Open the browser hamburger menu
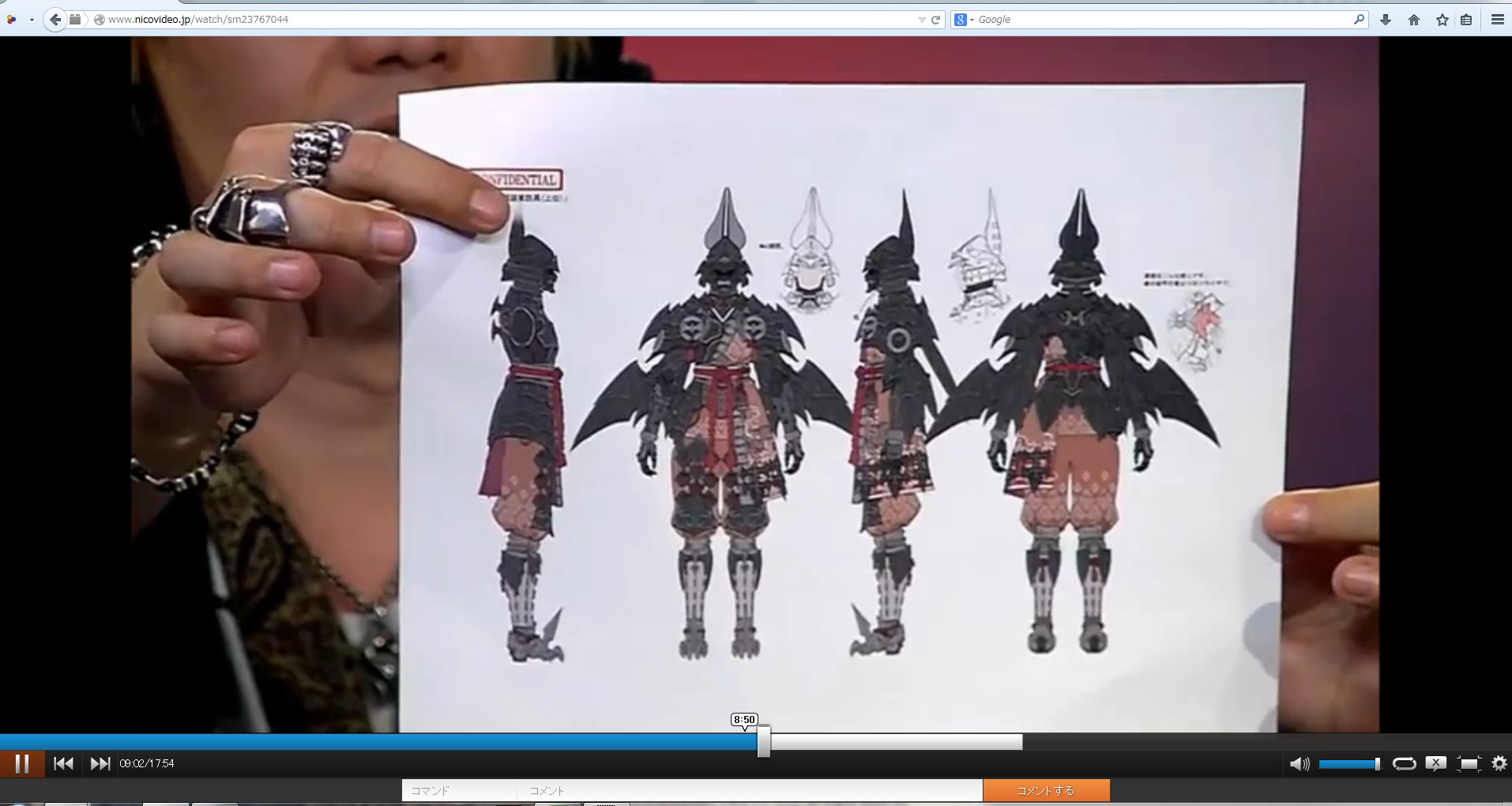 pos(1497,20)
